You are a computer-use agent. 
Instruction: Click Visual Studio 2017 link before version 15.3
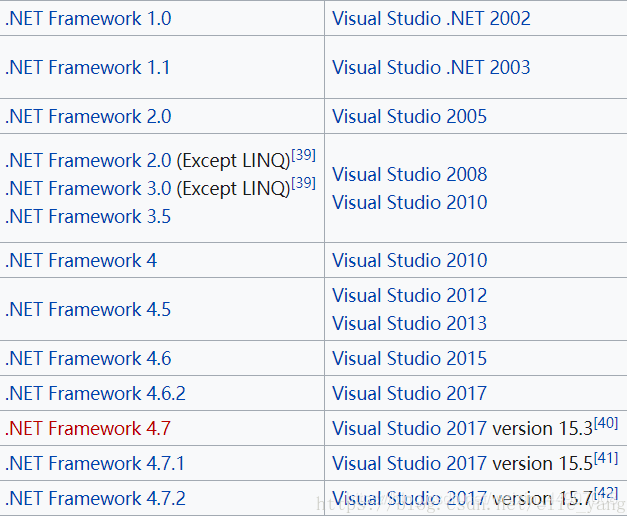pyautogui.click(x=409, y=428)
